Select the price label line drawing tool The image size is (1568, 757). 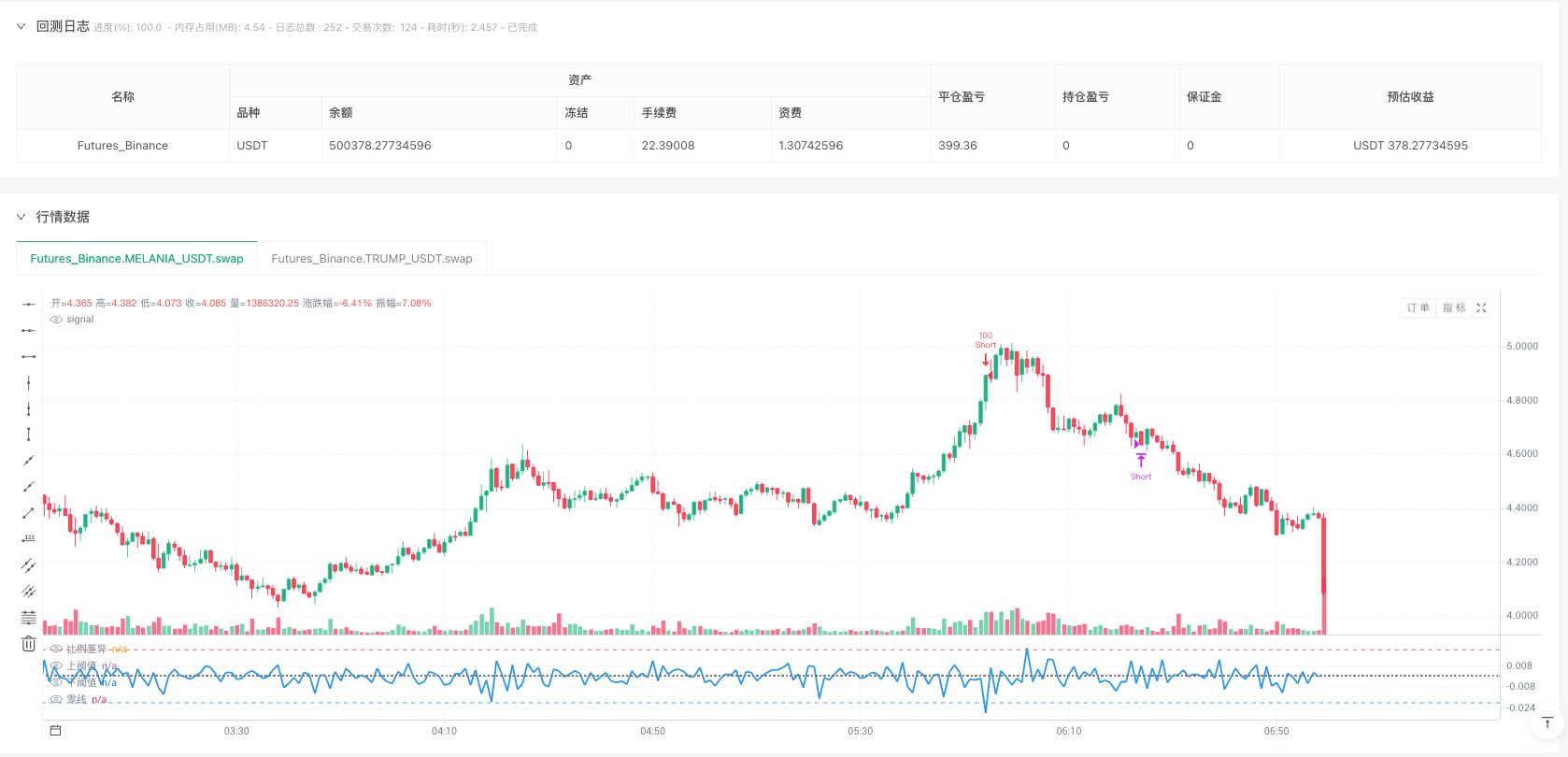tap(29, 538)
